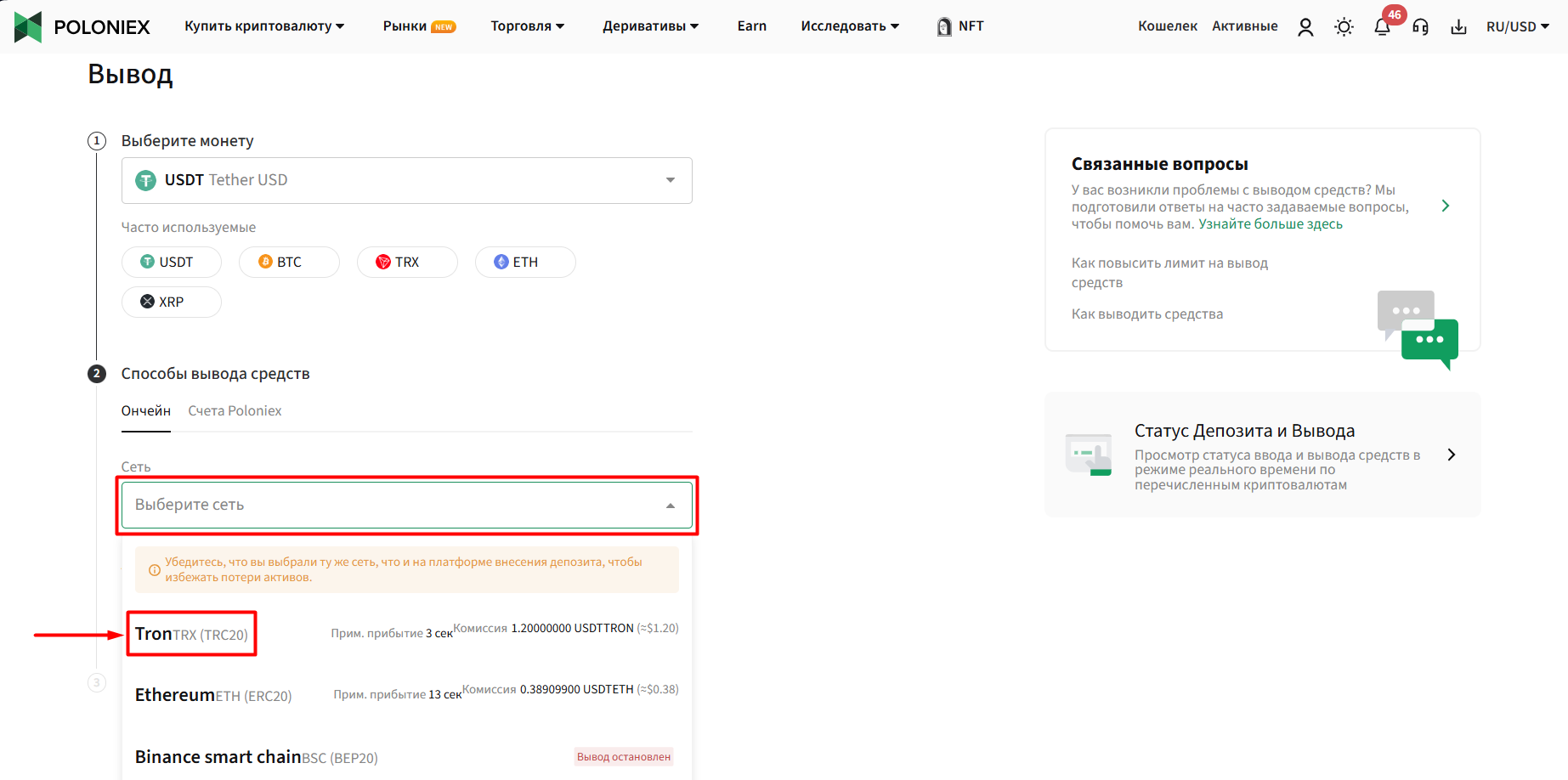Click the Poloniex logo
The image size is (1568, 780).
click(x=82, y=26)
